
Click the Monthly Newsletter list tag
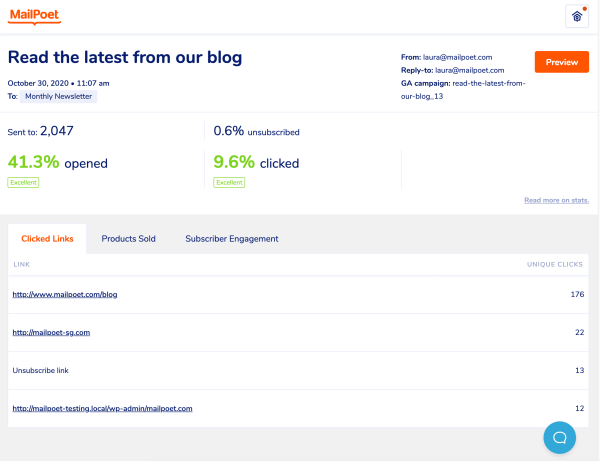tap(59, 96)
